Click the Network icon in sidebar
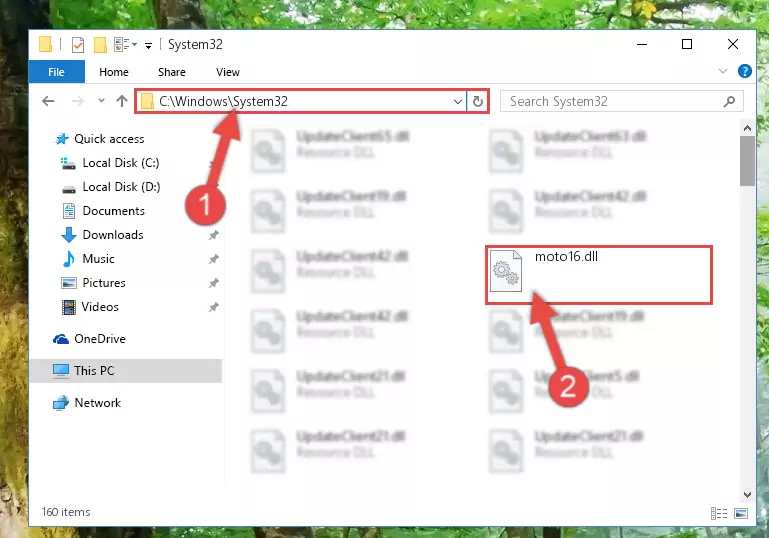The image size is (769, 538). coord(61,403)
